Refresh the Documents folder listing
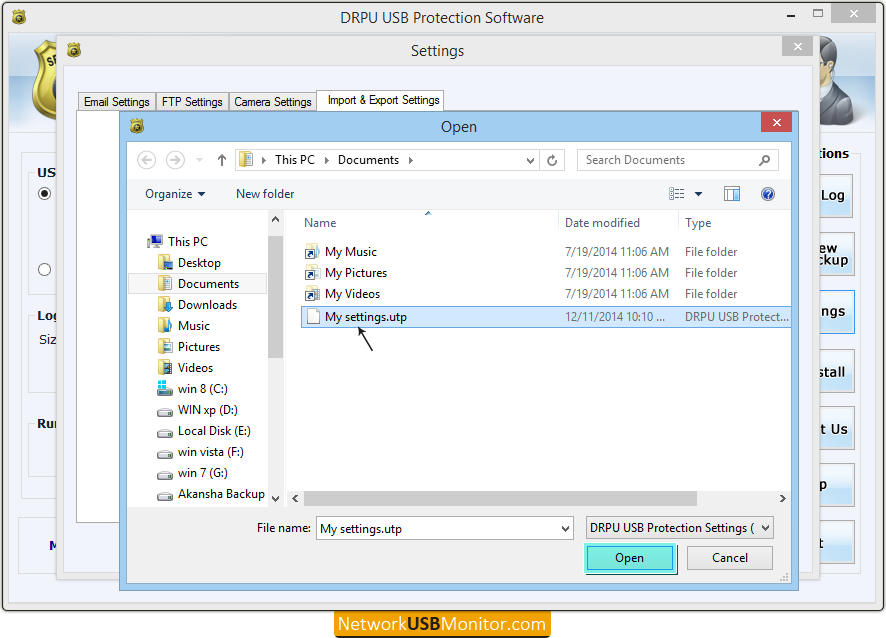The image size is (886, 638). (x=552, y=160)
